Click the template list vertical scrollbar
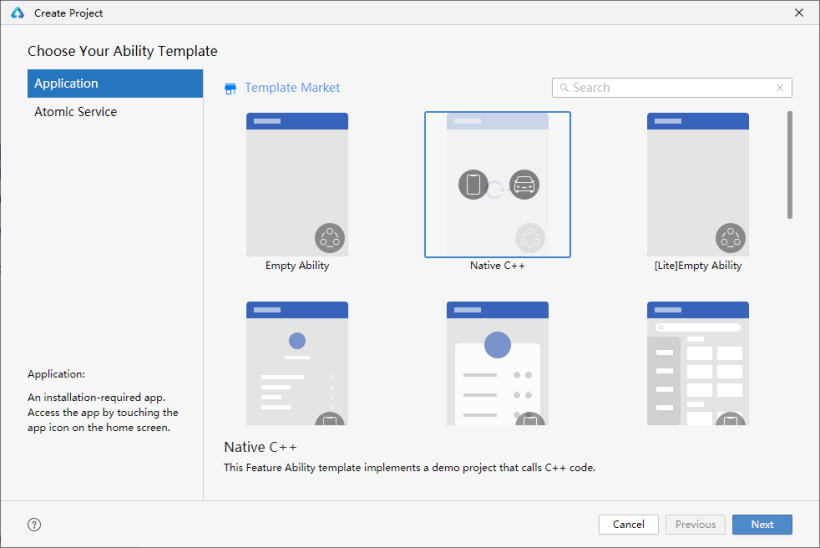 [x=790, y=165]
